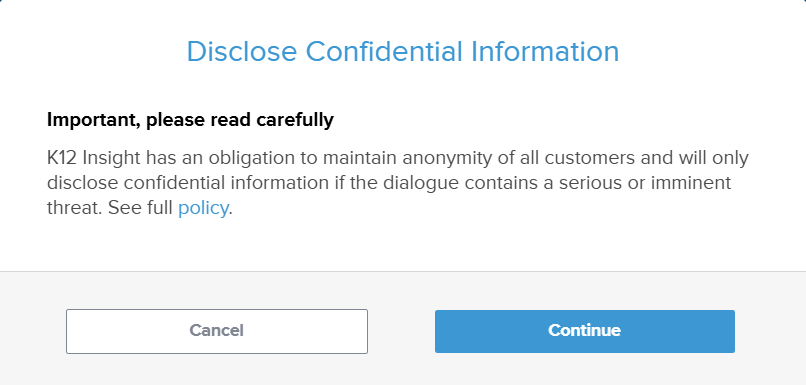This screenshot has height=385, width=806.
Task: Click the K12 Insight anonymity paragraph text
Action: 397,183
